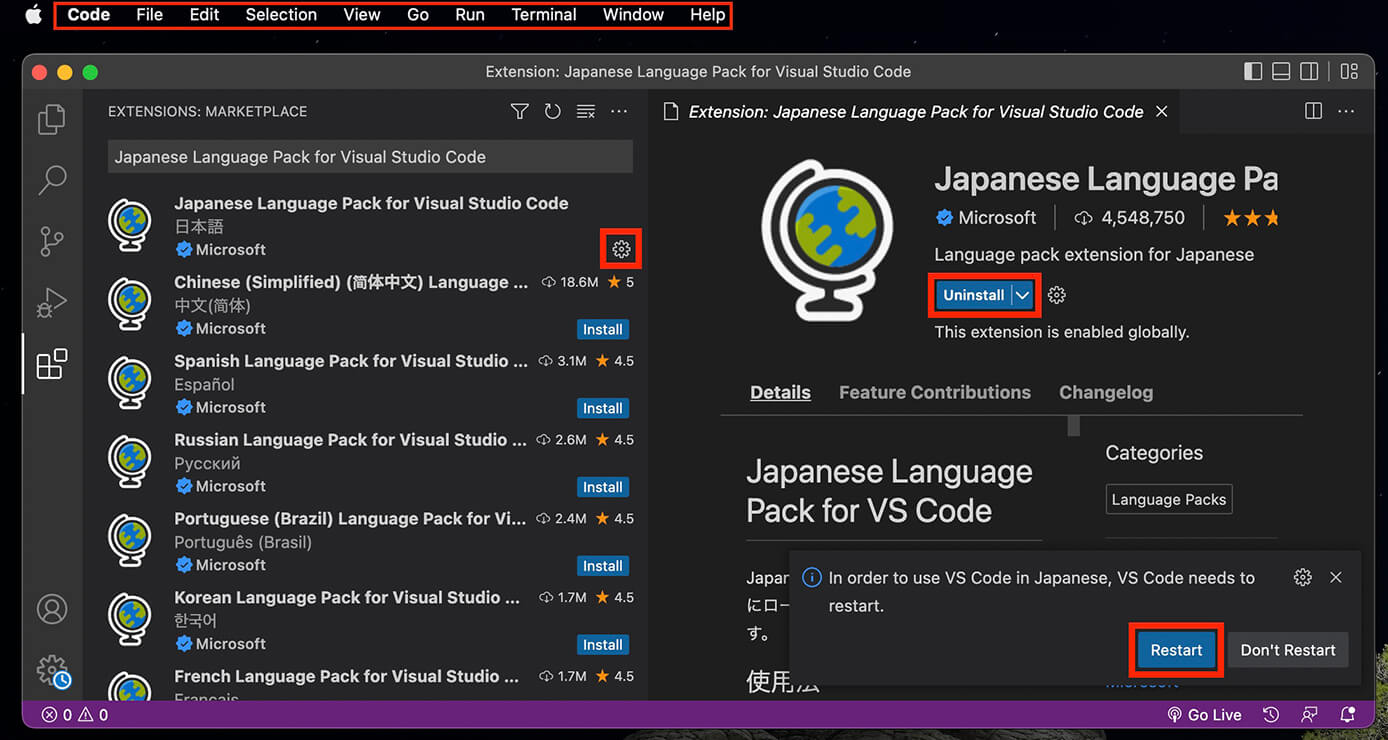Install Korean Language Pack
The image size is (1388, 740).
[603, 645]
